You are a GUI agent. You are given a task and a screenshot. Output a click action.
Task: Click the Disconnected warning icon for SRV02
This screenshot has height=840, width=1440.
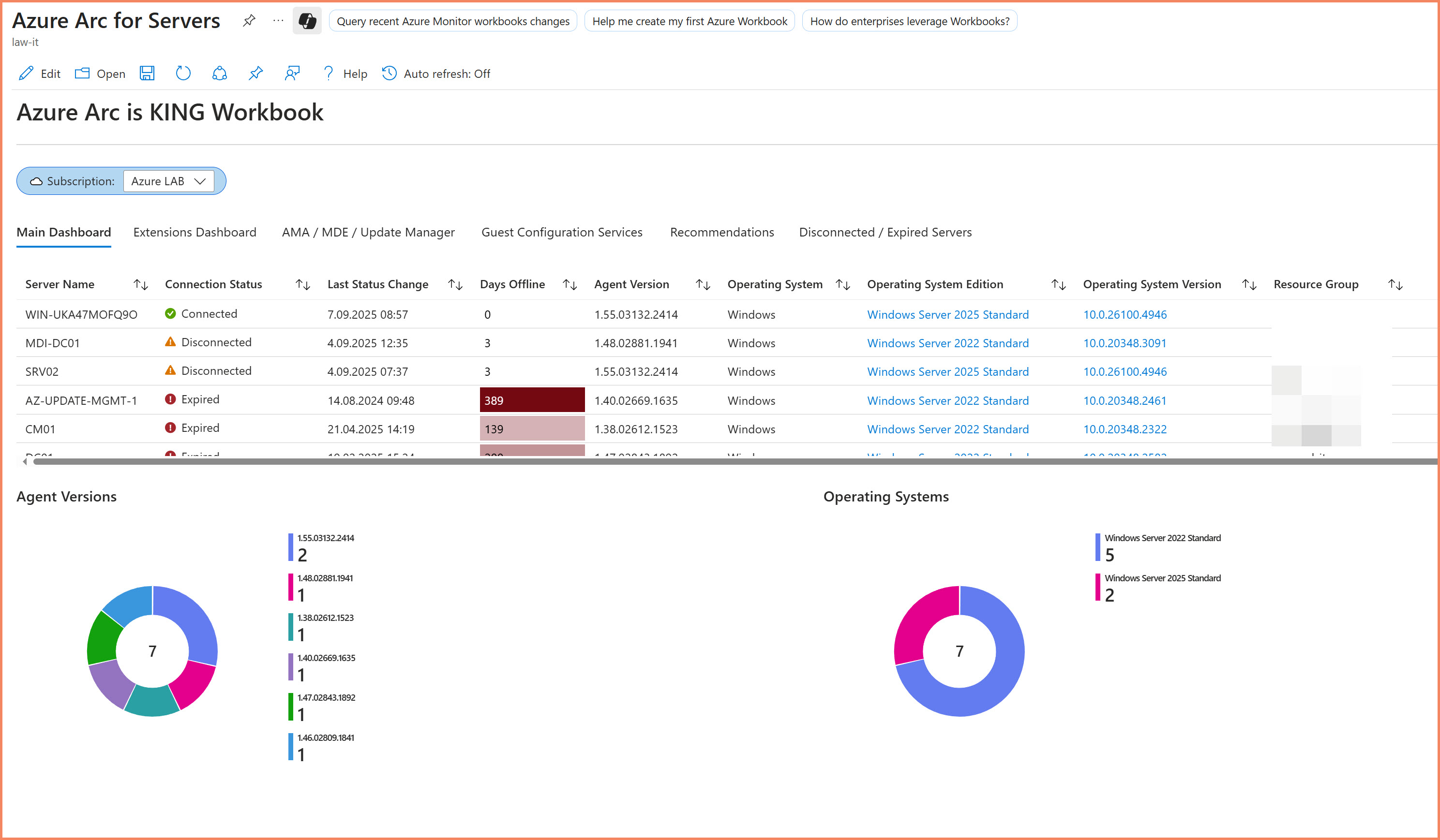(170, 370)
